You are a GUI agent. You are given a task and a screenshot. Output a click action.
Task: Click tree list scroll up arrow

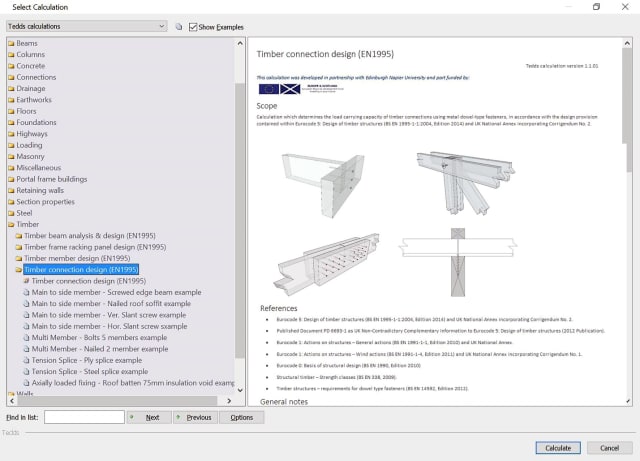click(240, 43)
